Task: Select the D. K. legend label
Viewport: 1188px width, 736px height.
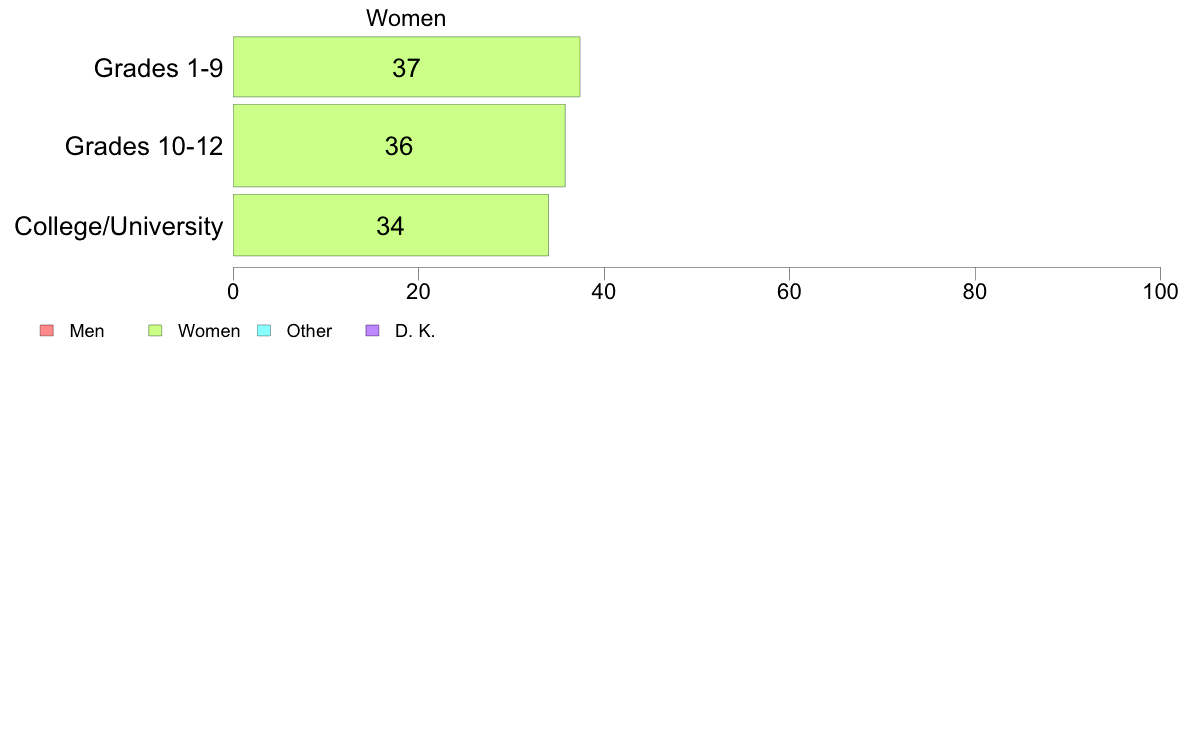Action: 415,331
